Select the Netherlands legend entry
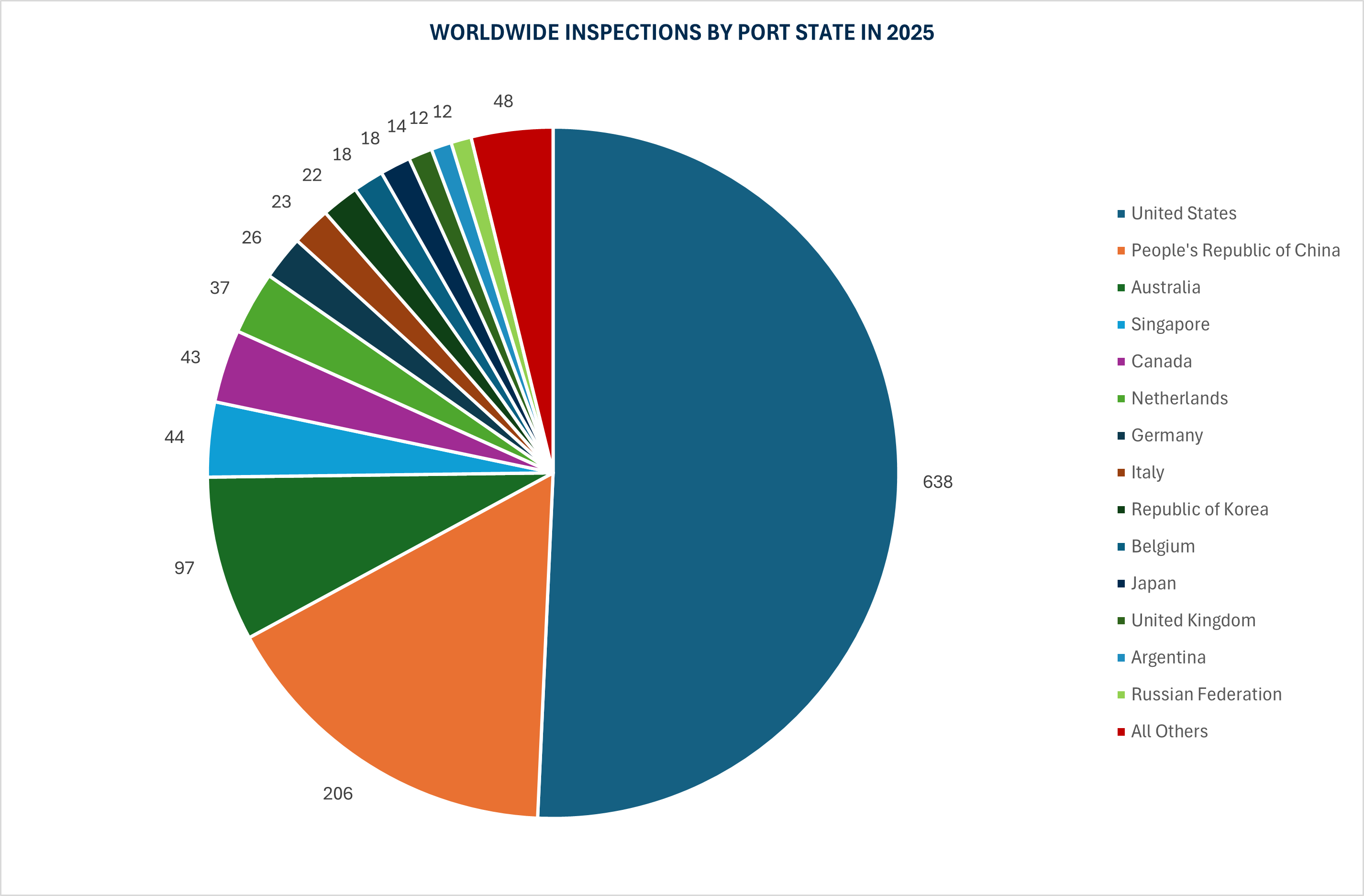 click(x=1179, y=399)
